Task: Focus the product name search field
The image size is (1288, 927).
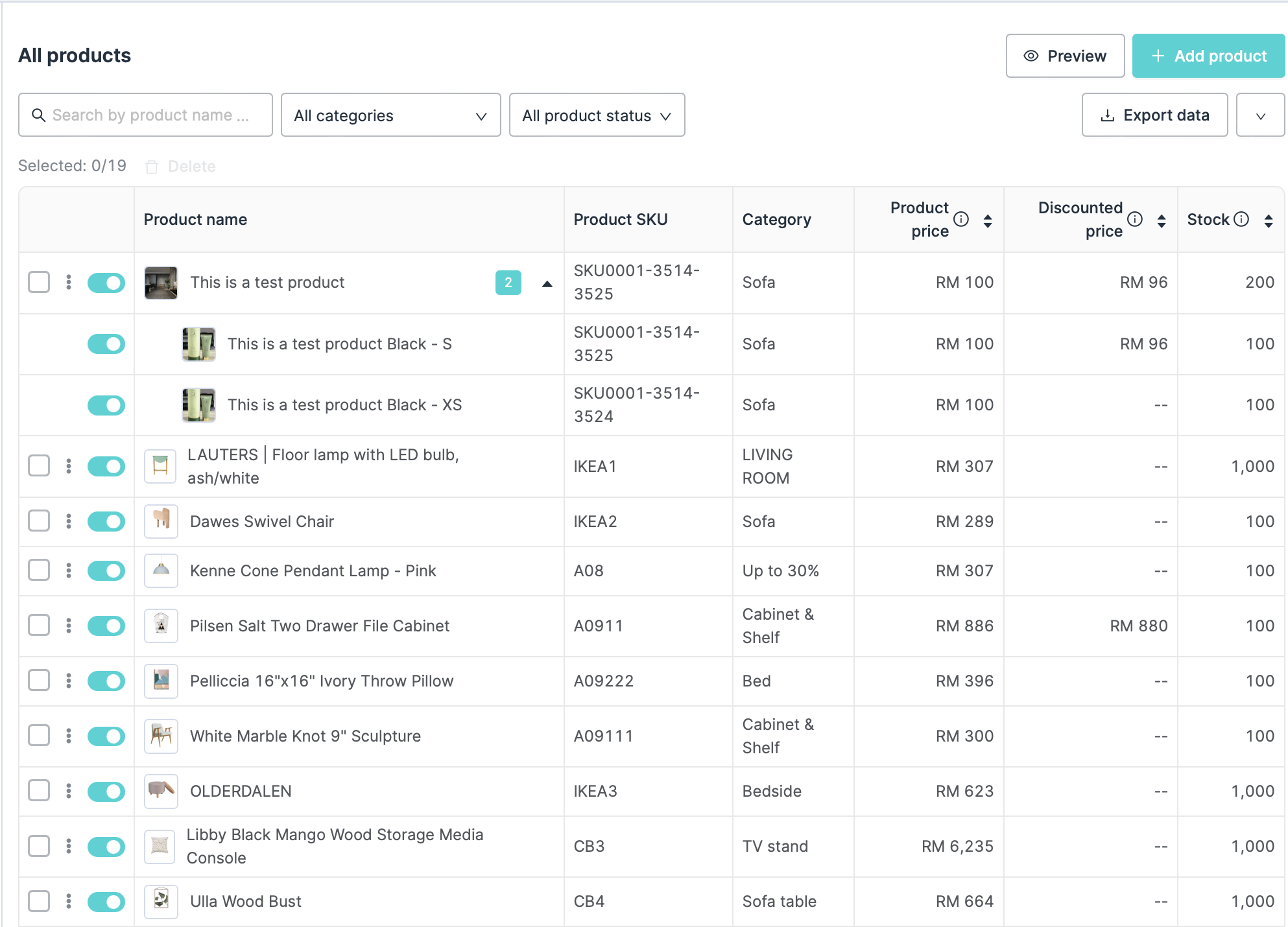Action: click(146, 115)
